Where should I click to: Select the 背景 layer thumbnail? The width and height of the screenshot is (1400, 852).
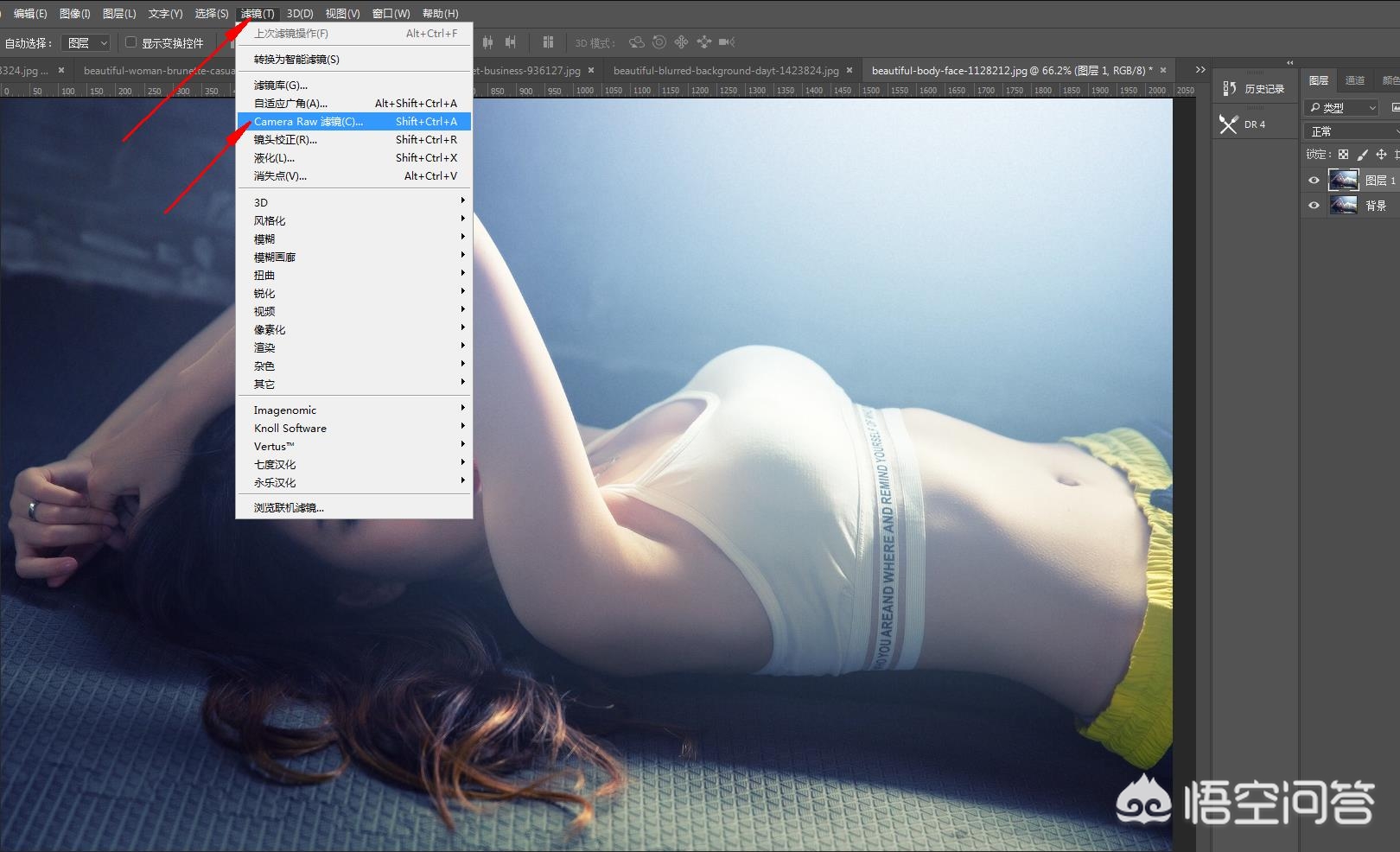click(x=1343, y=206)
